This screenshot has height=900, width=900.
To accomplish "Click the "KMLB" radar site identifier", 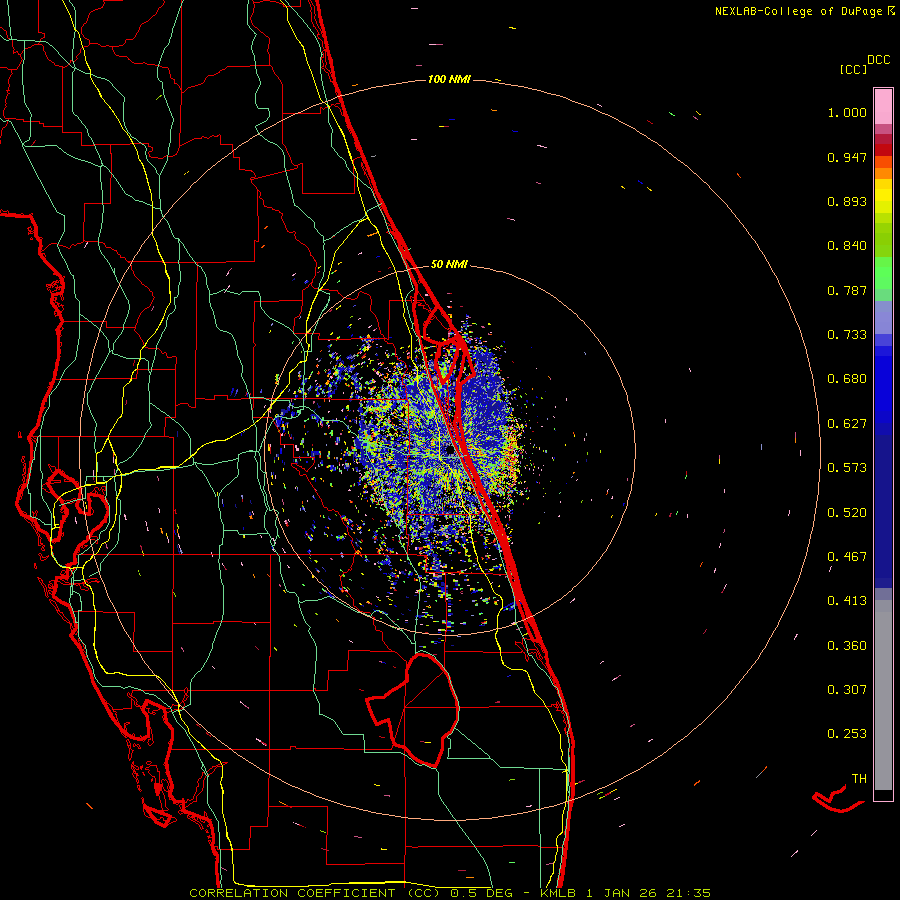I will point(558,893).
